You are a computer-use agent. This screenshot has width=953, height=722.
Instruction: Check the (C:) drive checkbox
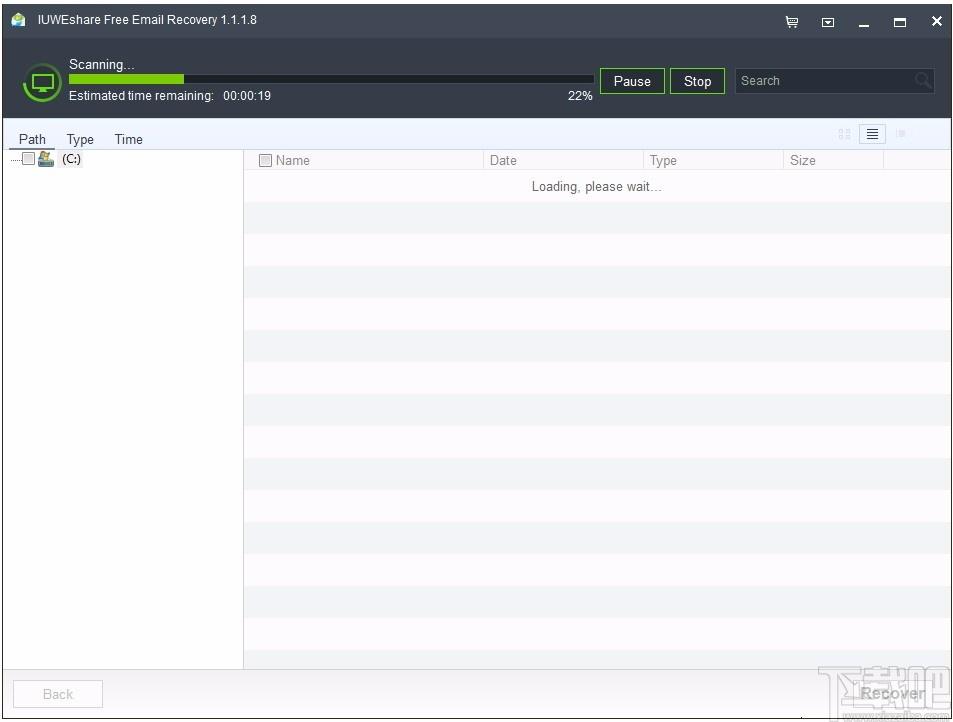point(28,159)
